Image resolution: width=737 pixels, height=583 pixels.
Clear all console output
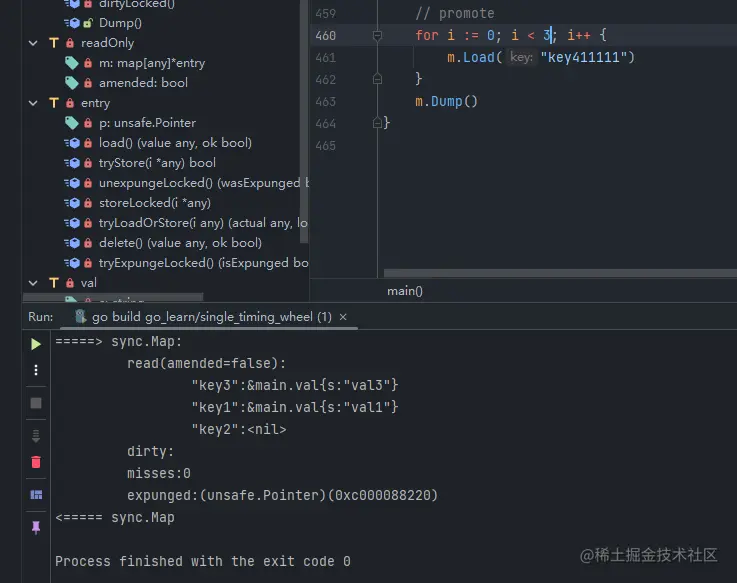(36, 462)
